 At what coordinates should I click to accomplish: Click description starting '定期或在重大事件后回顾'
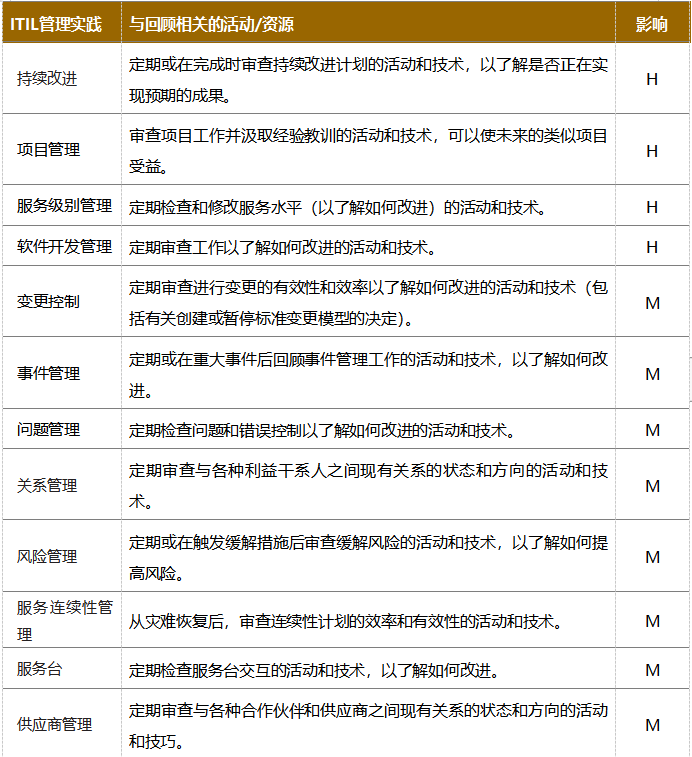point(368,375)
